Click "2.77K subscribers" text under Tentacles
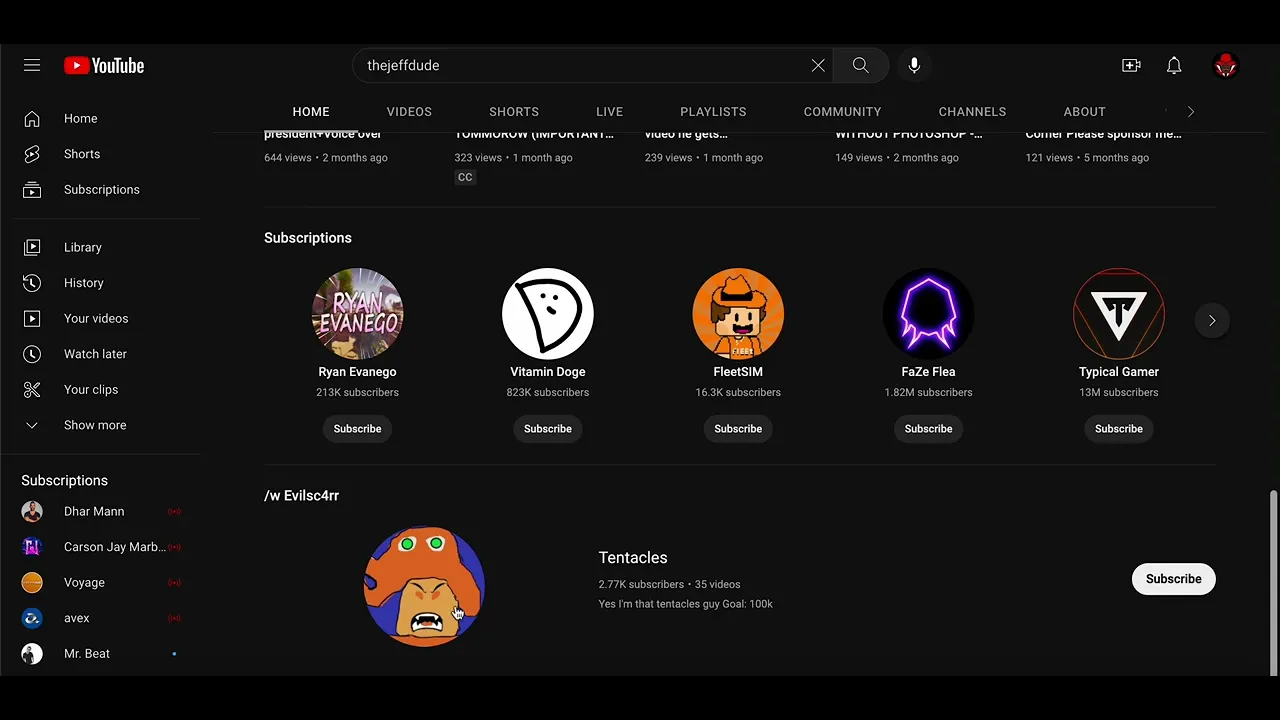The width and height of the screenshot is (1280, 720). pos(641,584)
